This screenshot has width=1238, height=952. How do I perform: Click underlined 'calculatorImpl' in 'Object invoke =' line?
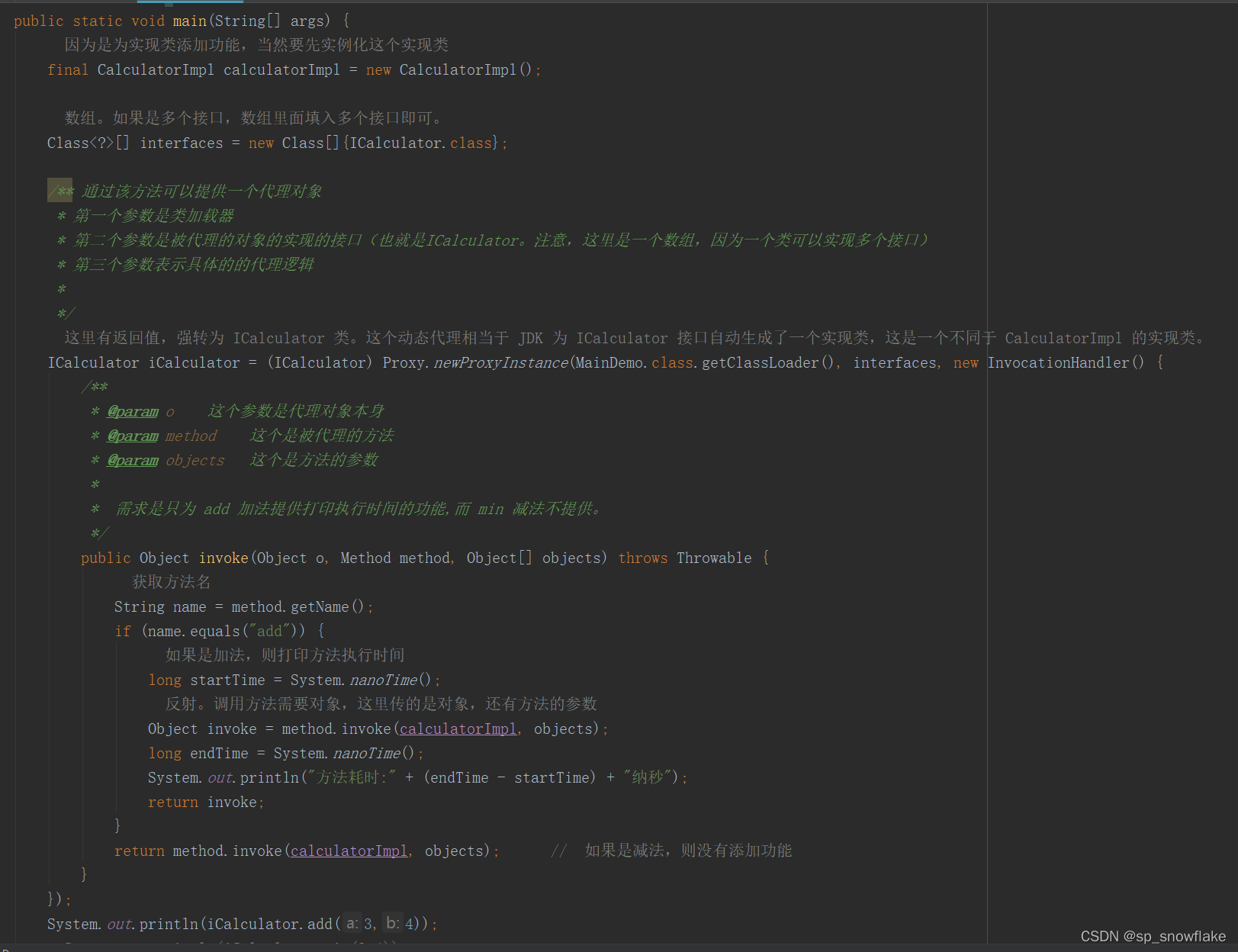click(x=458, y=728)
